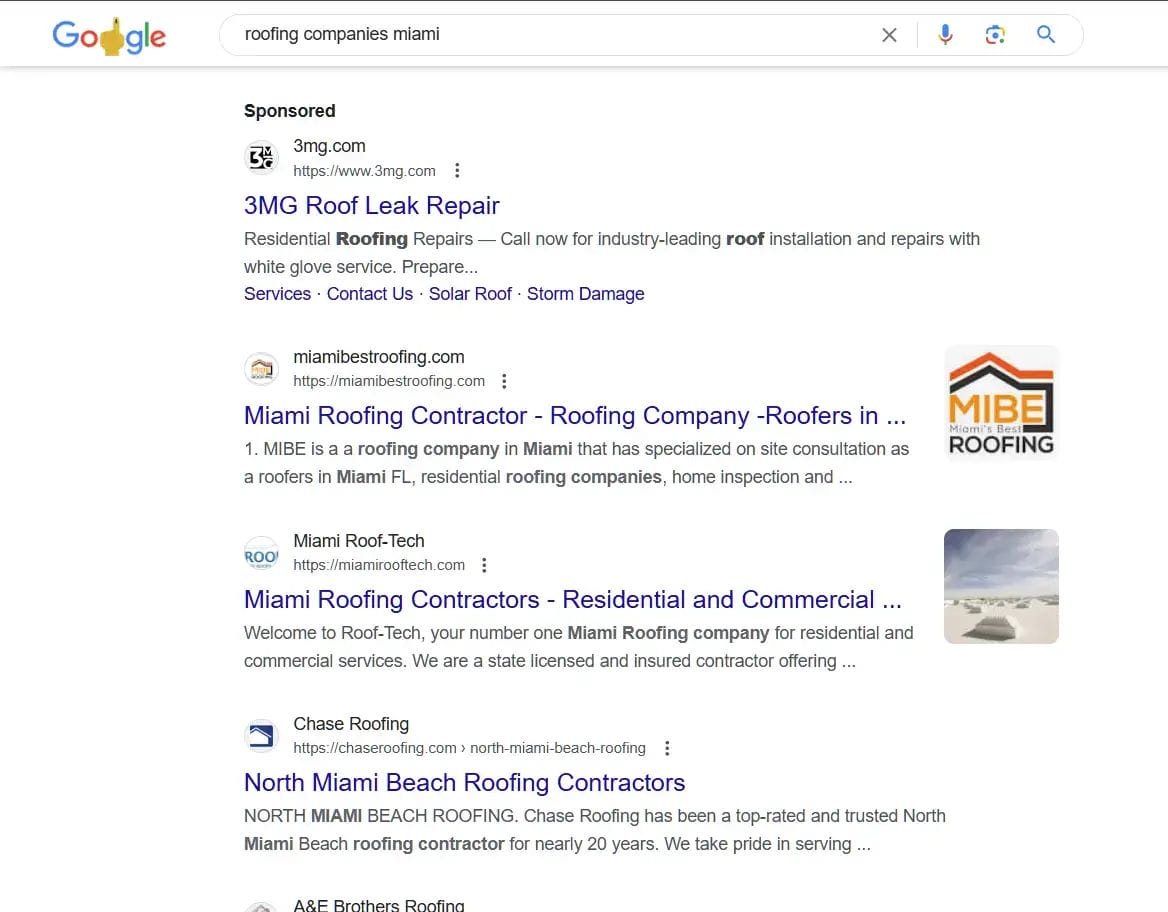
Task: Open North Miami Beach Roofing Contractors result
Action: click(464, 782)
